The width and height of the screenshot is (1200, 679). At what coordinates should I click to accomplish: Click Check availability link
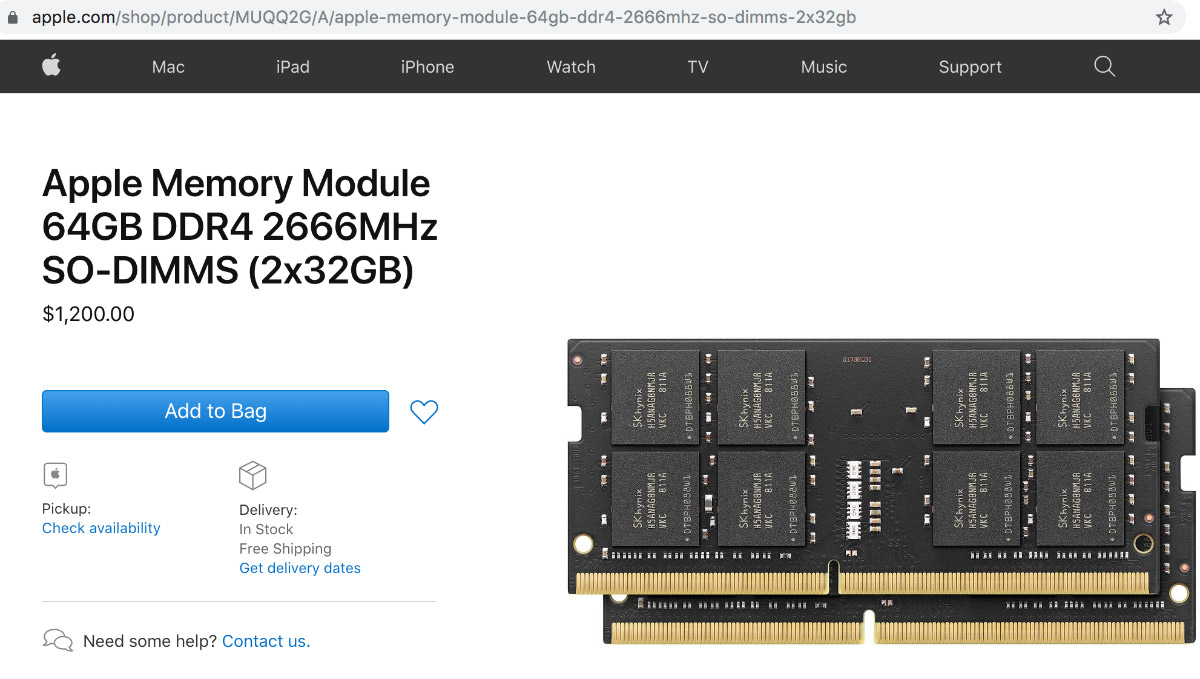click(x=101, y=528)
